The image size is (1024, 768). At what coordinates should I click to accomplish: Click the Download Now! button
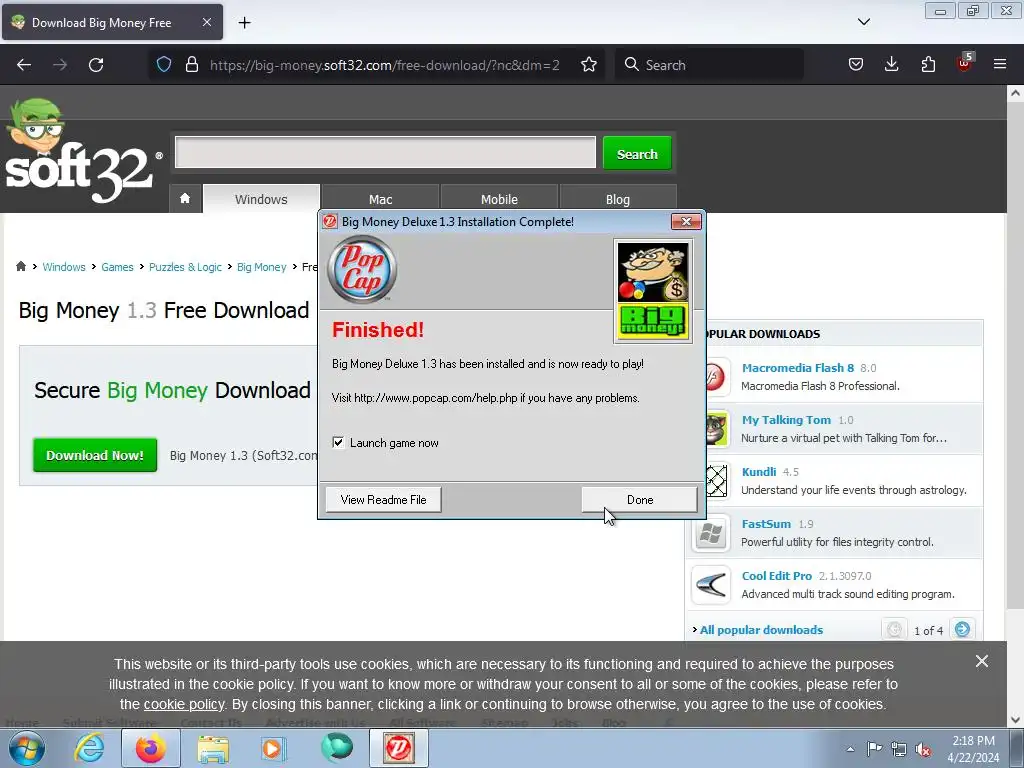tap(95, 455)
